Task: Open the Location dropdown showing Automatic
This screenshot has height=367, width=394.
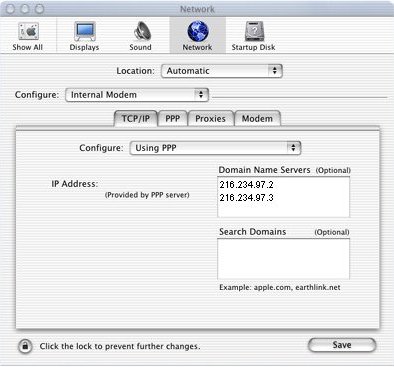Action: point(222,71)
